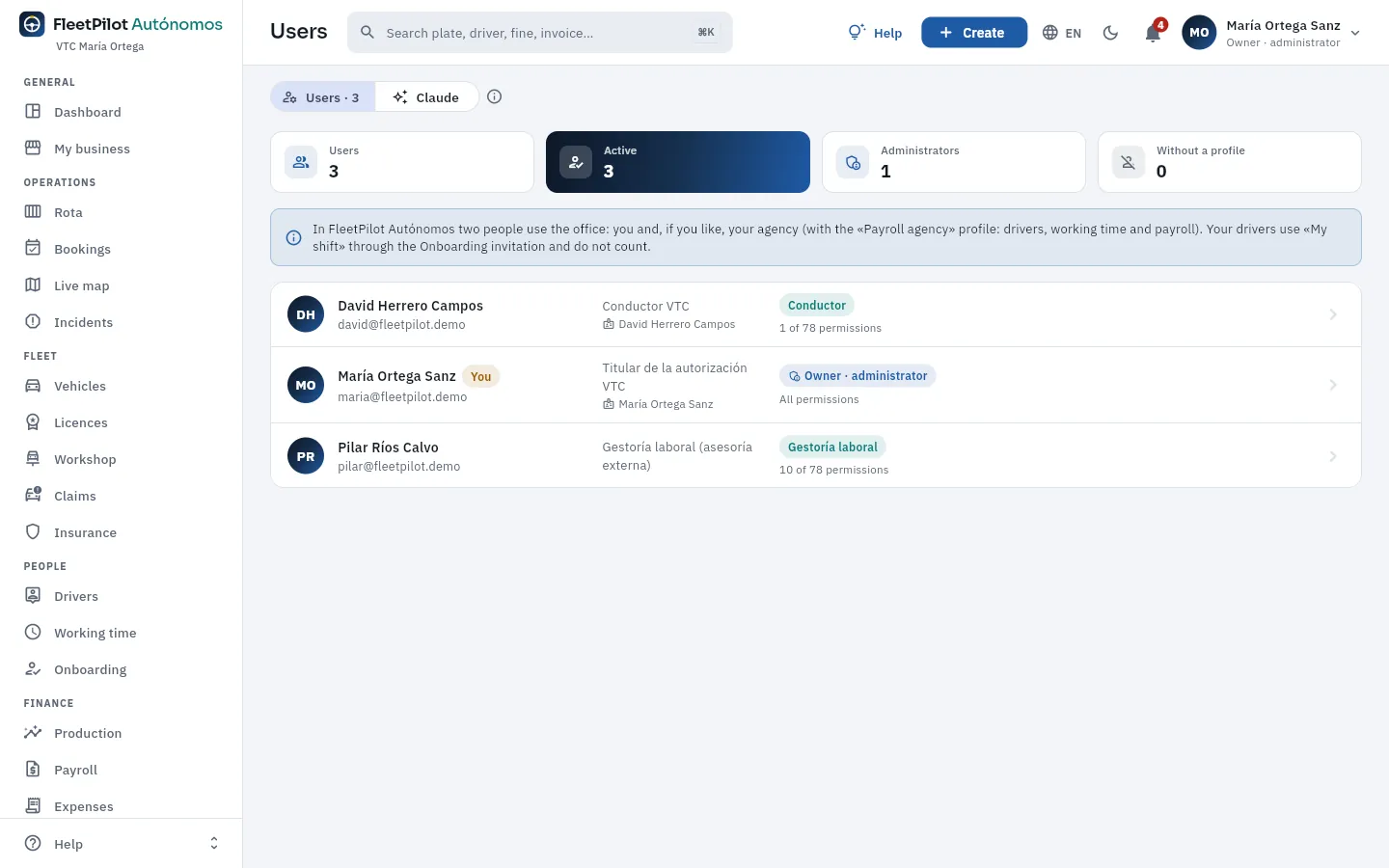Open the Rota icon in sidebar

(x=33, y=212)
